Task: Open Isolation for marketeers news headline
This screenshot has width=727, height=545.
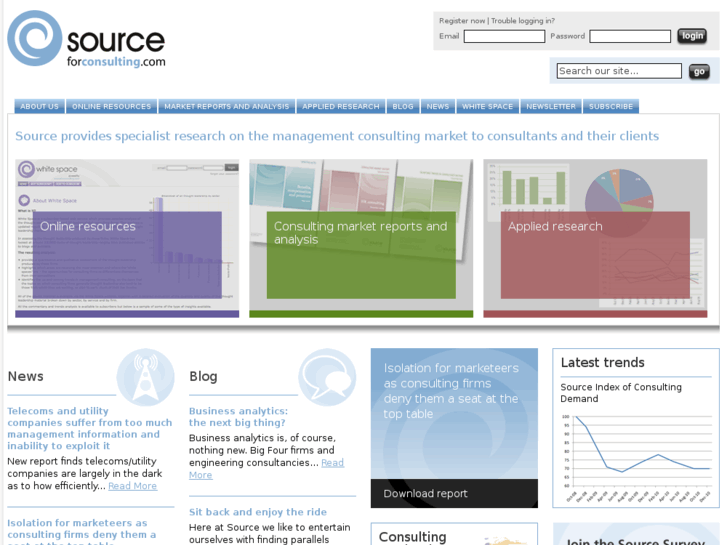Action: tap(81, 532)
